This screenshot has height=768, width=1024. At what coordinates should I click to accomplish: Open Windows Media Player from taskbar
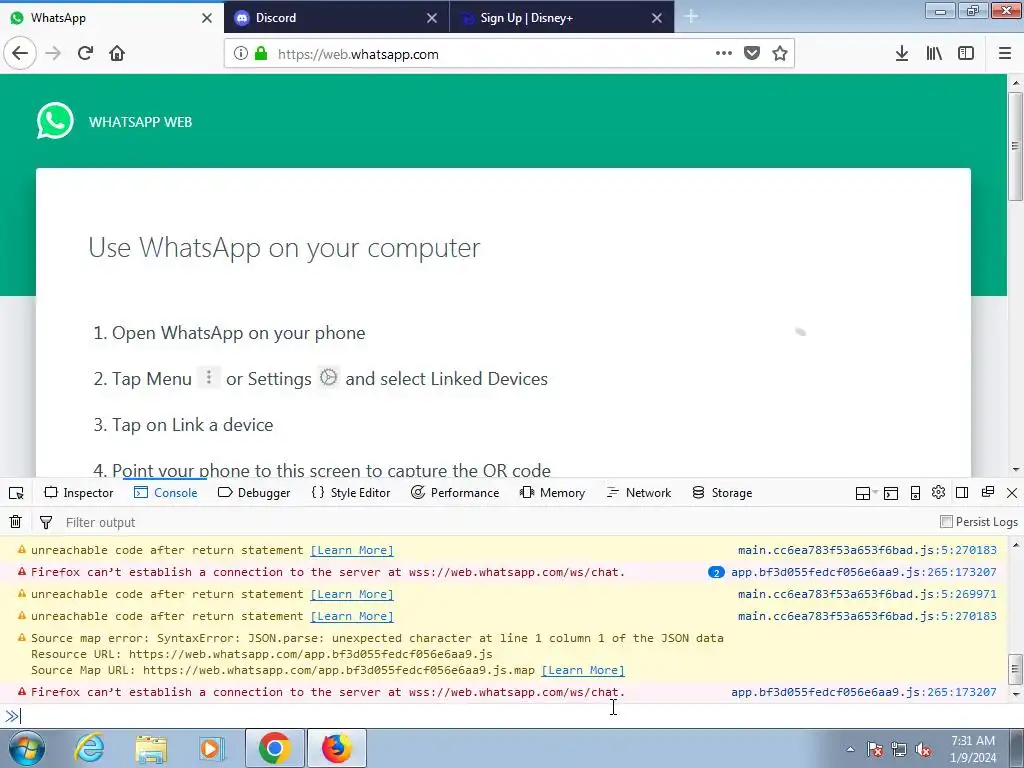(212, 748)
